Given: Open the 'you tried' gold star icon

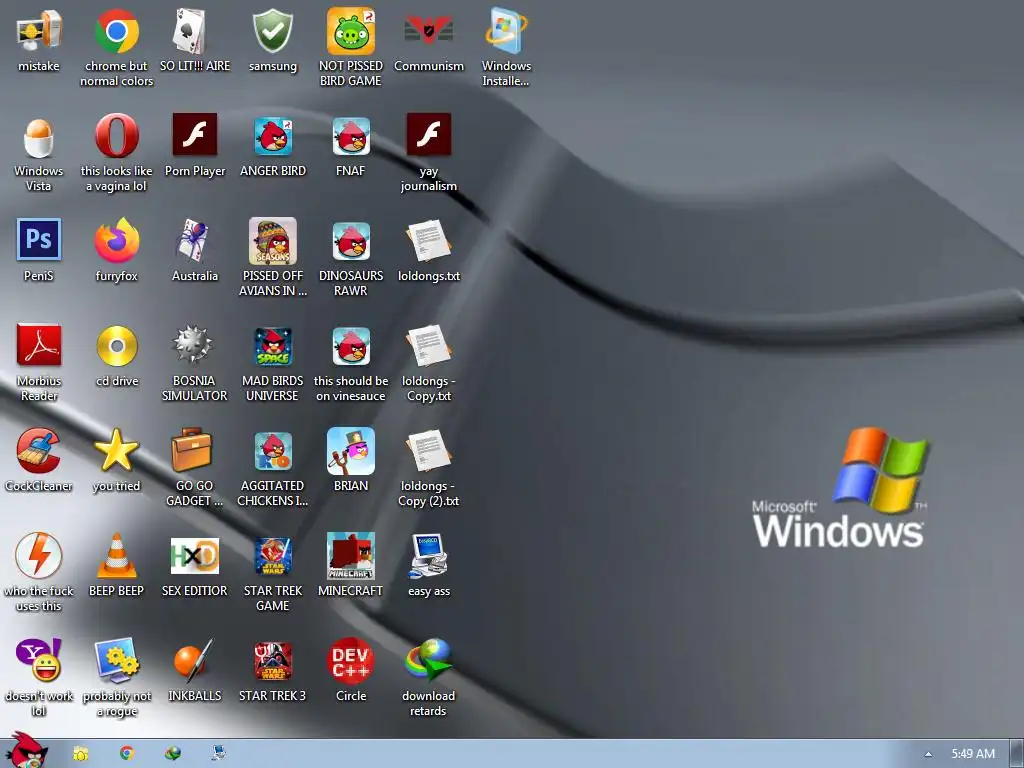Looking at the screenshot, I should (x=116, y=451).
